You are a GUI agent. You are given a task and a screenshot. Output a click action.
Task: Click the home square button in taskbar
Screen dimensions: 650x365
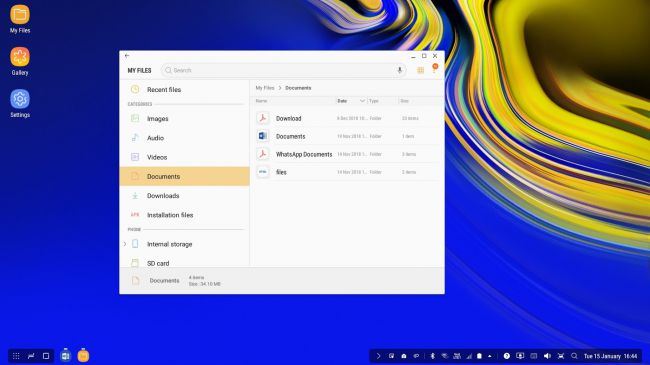click(46, 356)
